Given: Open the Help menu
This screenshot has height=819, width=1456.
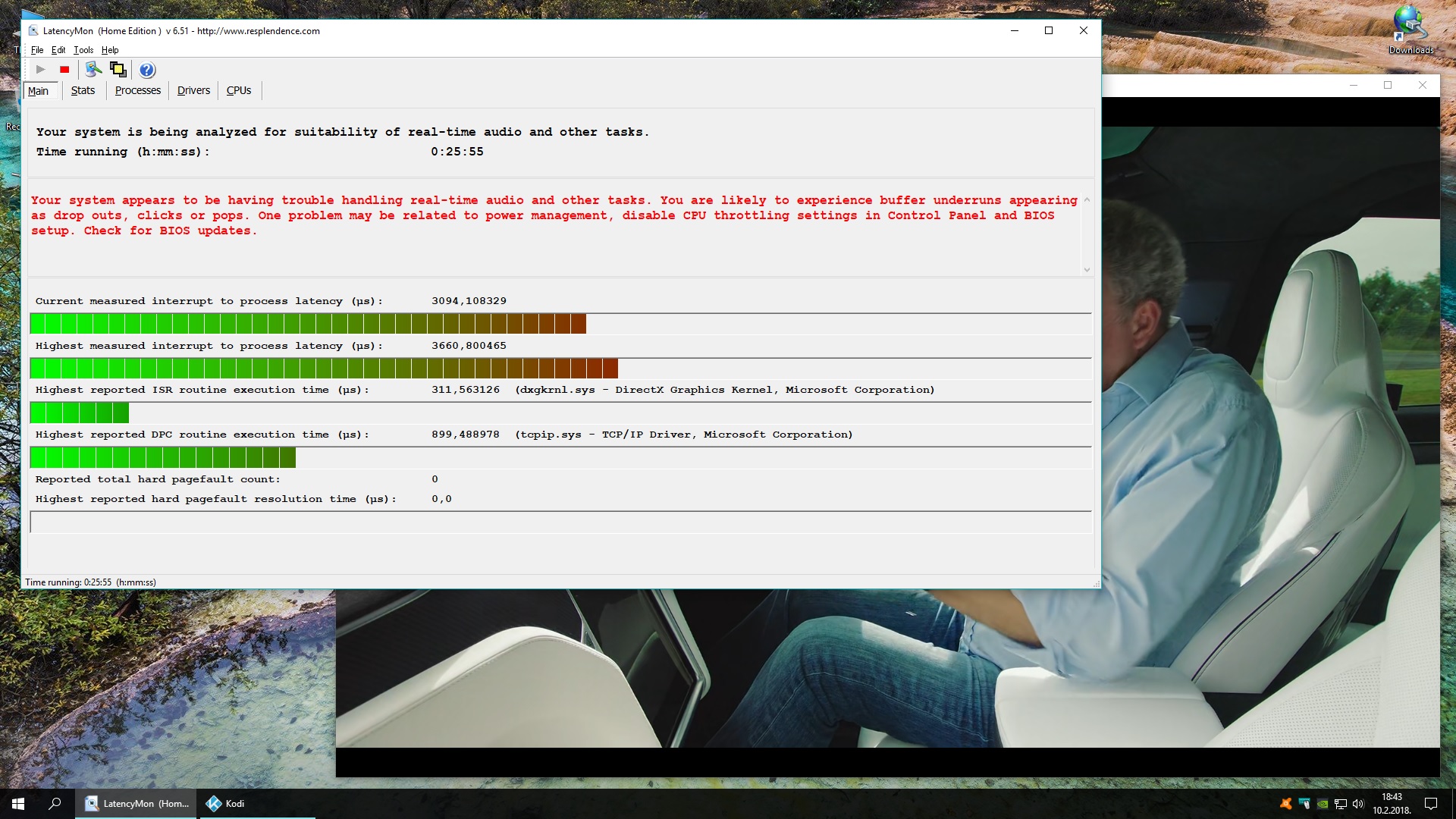Looking at the screenshot, I should (x=110, y=50).
